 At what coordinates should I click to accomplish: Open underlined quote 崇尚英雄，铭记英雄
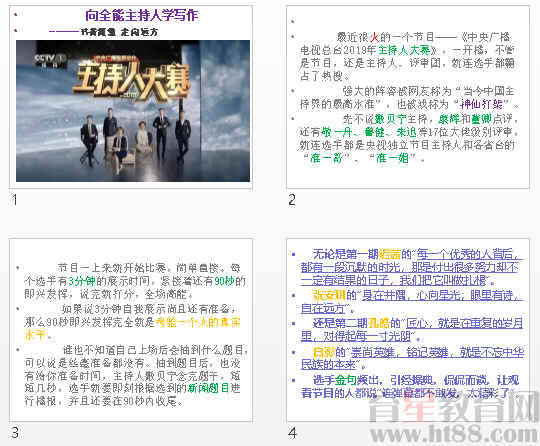tap(400, 352)
